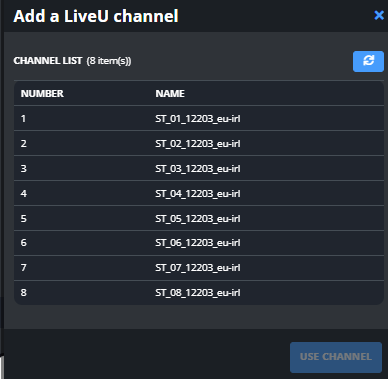The image size is (388, 379).
Task: Select channel ST_01_12203_eu-irl
Action: [x=199, y=118]
